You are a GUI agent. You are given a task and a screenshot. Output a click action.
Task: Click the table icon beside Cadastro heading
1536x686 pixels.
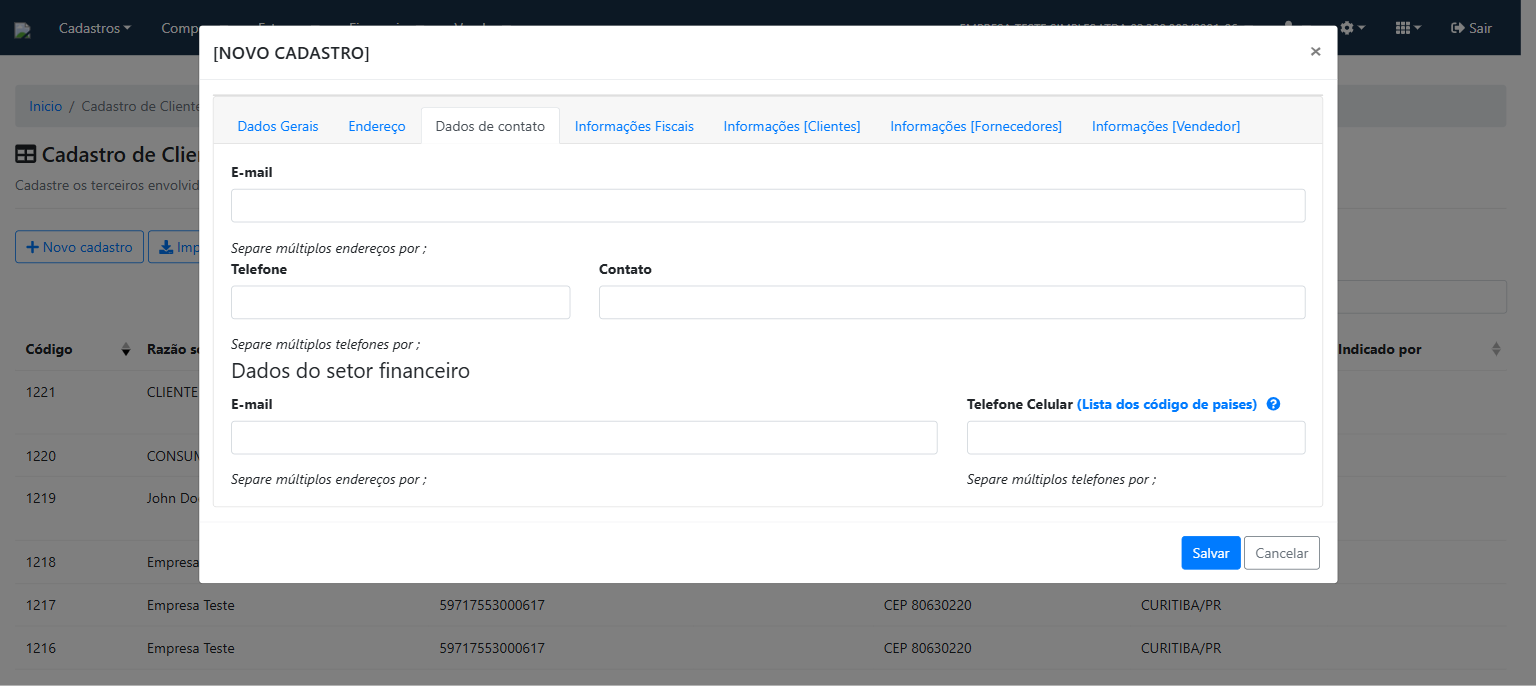point(26,155)
